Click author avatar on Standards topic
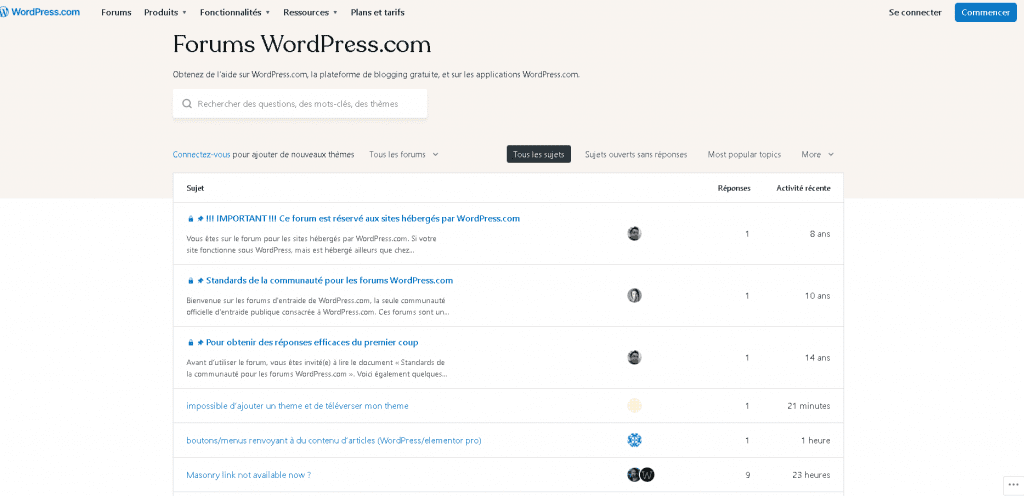The width and height of the screenshot is (1024, 496). (634, 295)
